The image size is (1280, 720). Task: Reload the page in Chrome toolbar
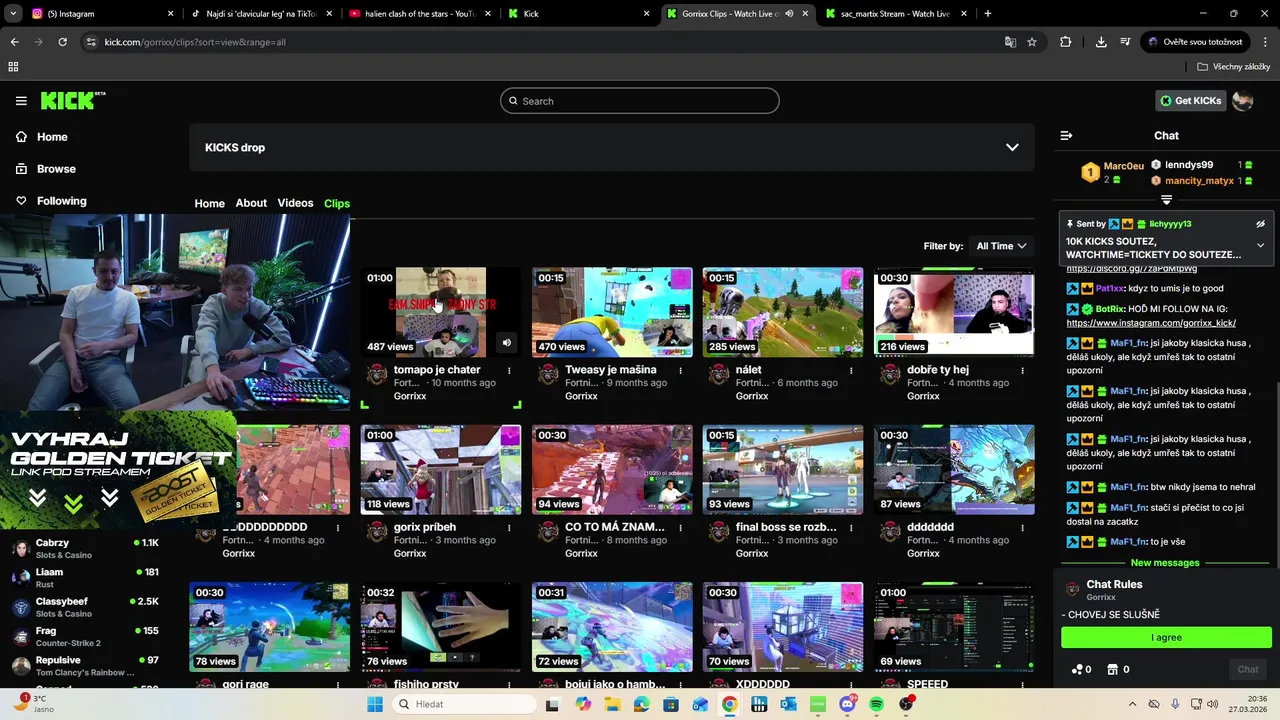[62, 42]
